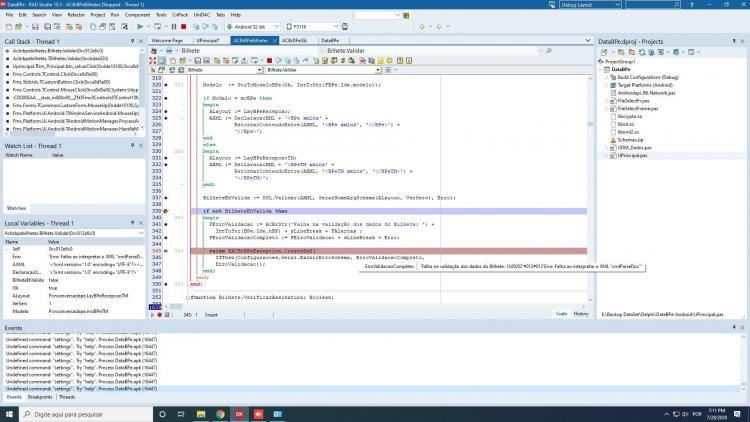Open the Debug Layout dropdown

pyautogui.click(x=618, y=4)
